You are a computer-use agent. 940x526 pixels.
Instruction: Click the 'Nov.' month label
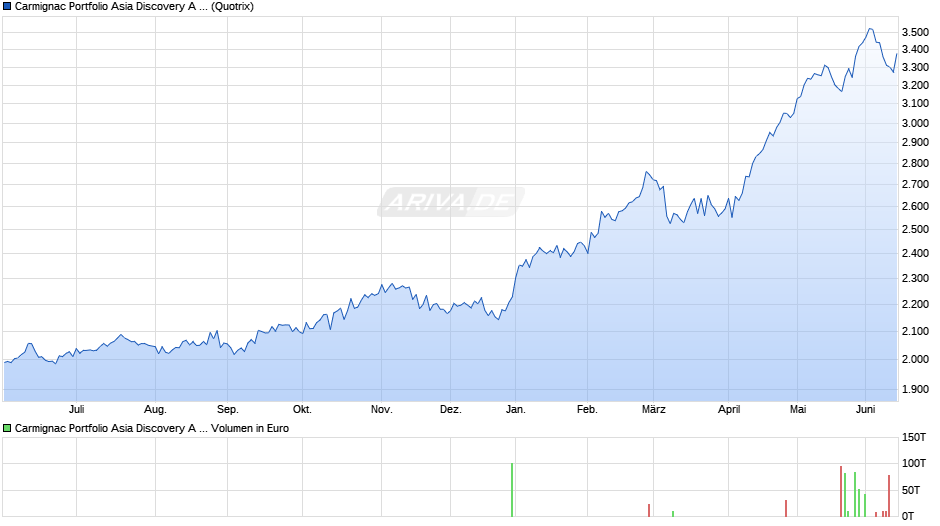click(x=381, y=409)
